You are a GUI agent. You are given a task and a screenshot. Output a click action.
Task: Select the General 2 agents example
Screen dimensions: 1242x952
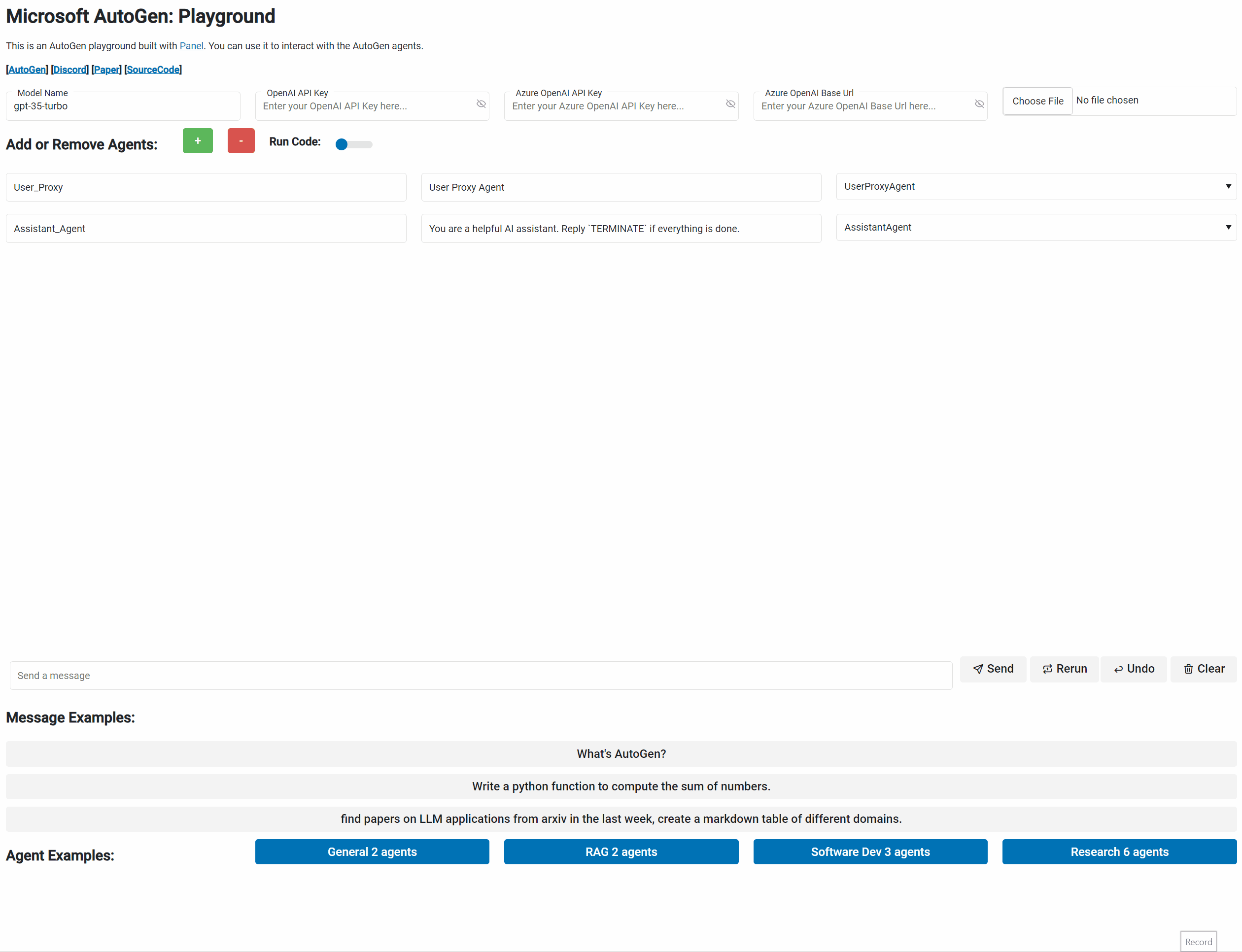371,852
